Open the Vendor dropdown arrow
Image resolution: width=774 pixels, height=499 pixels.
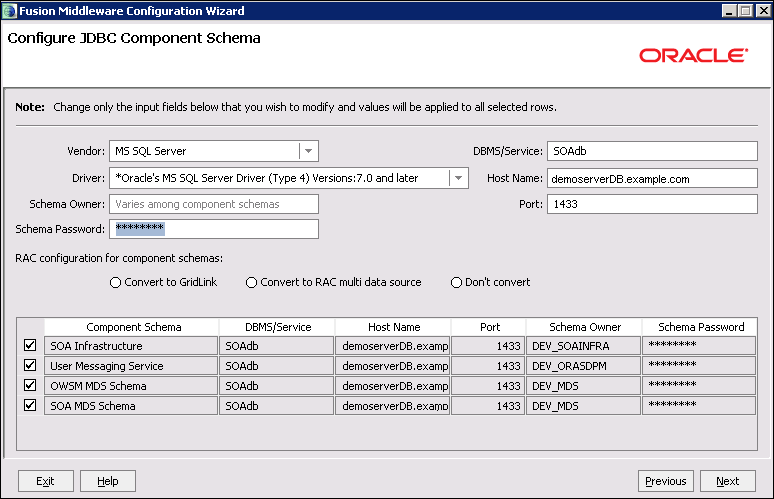tap(309, 151)
